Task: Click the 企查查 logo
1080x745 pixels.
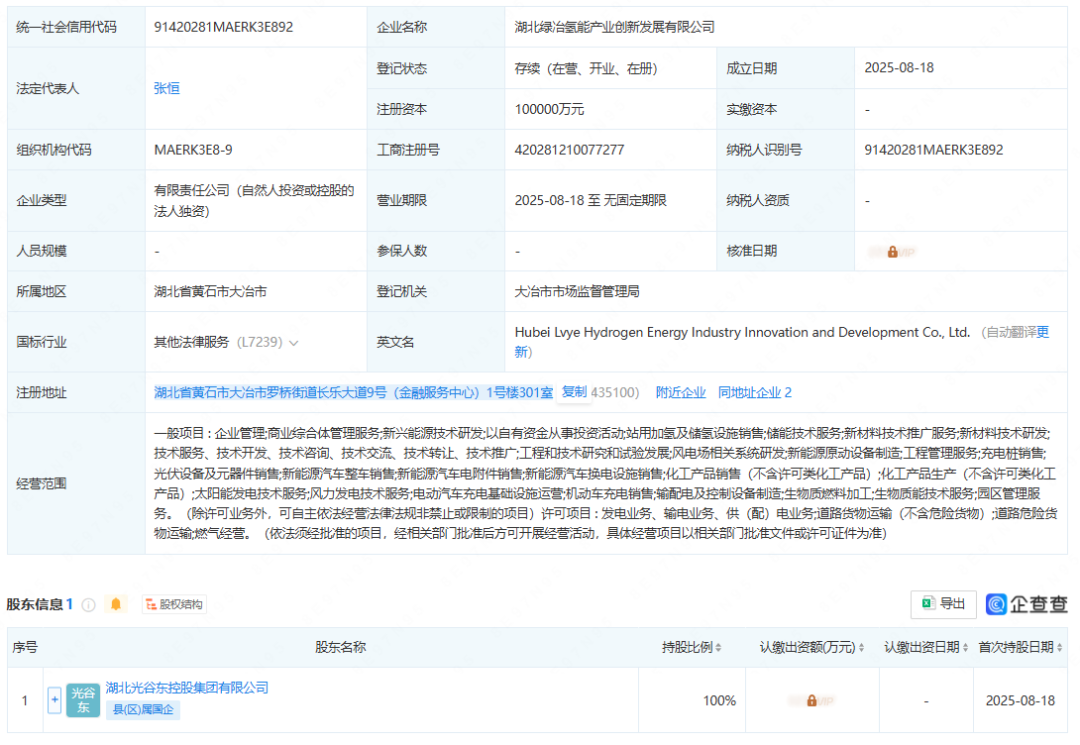Action: click(1026, 604)
